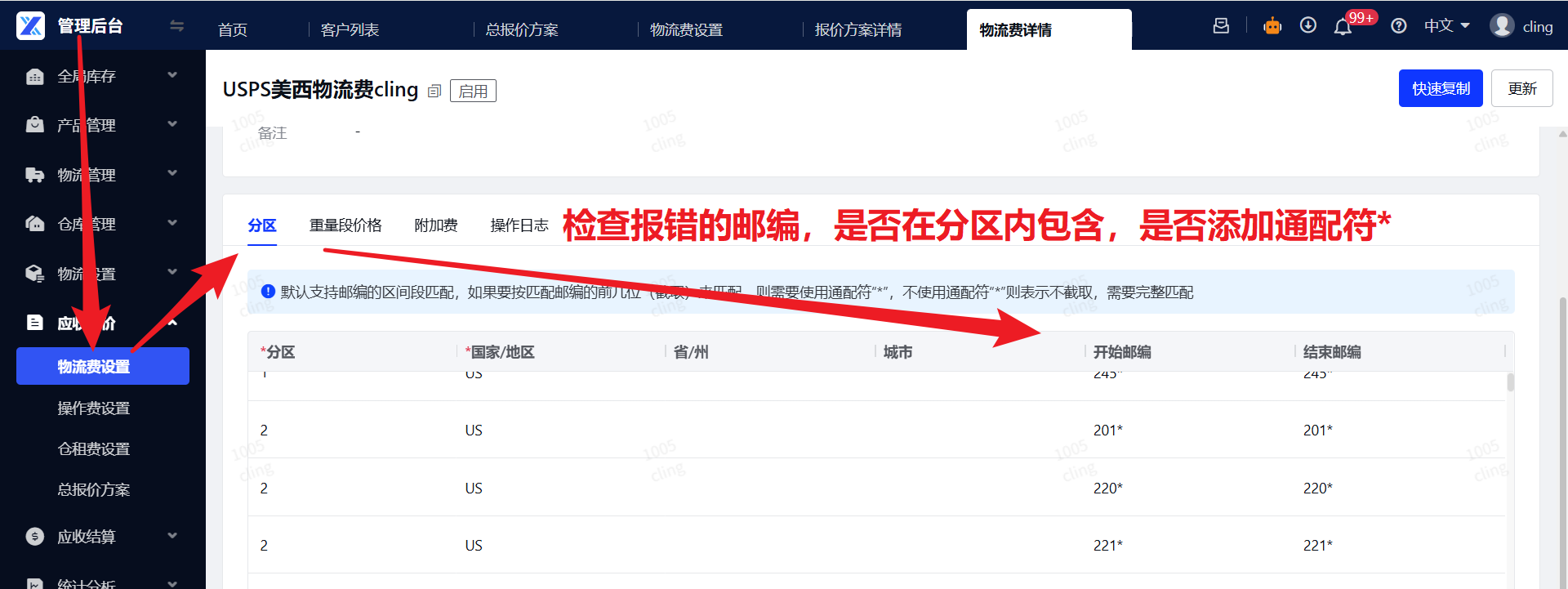Switch to the 客户列表 tab
Viewport: 1568px width, 589px height.
[350, 30]
